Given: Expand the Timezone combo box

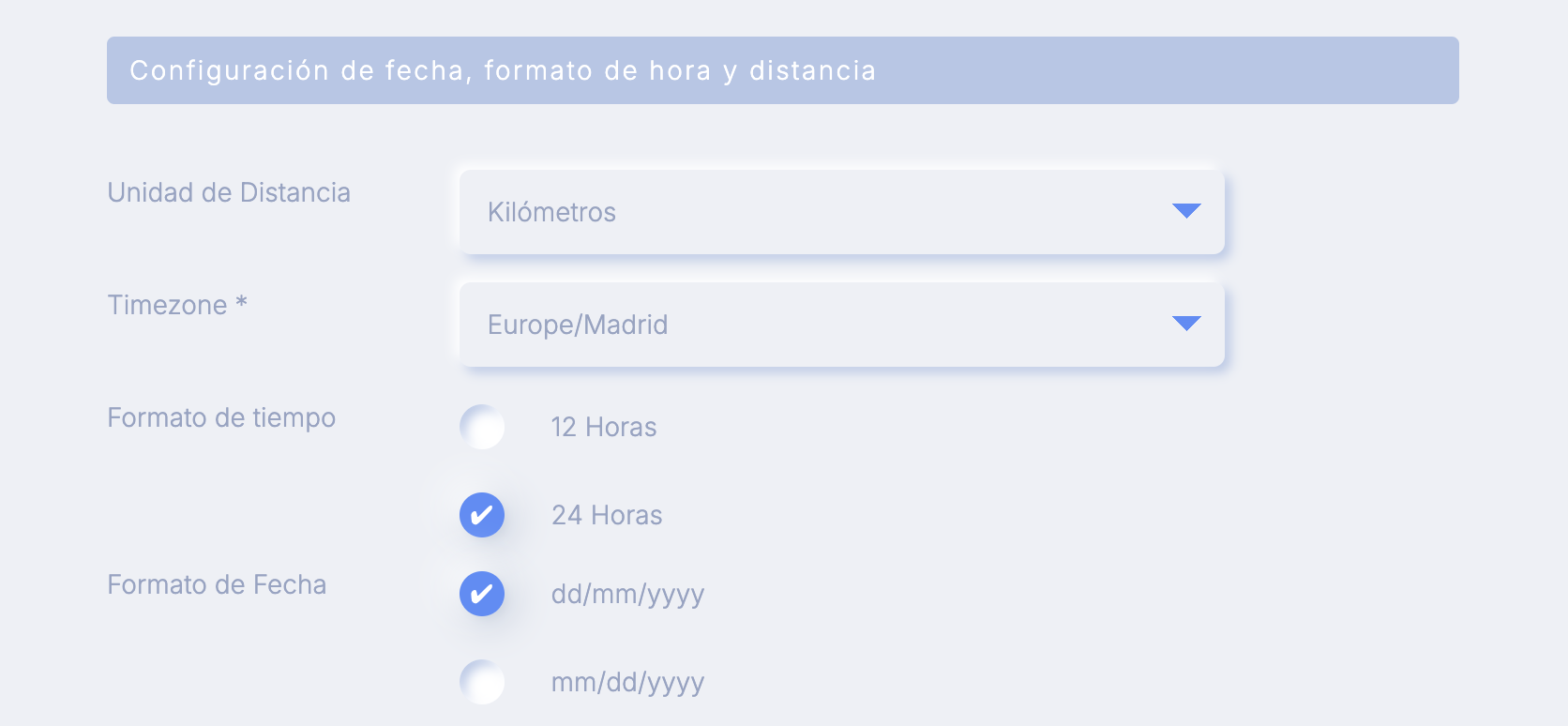Looking at the screenshot, I should 842,325.
